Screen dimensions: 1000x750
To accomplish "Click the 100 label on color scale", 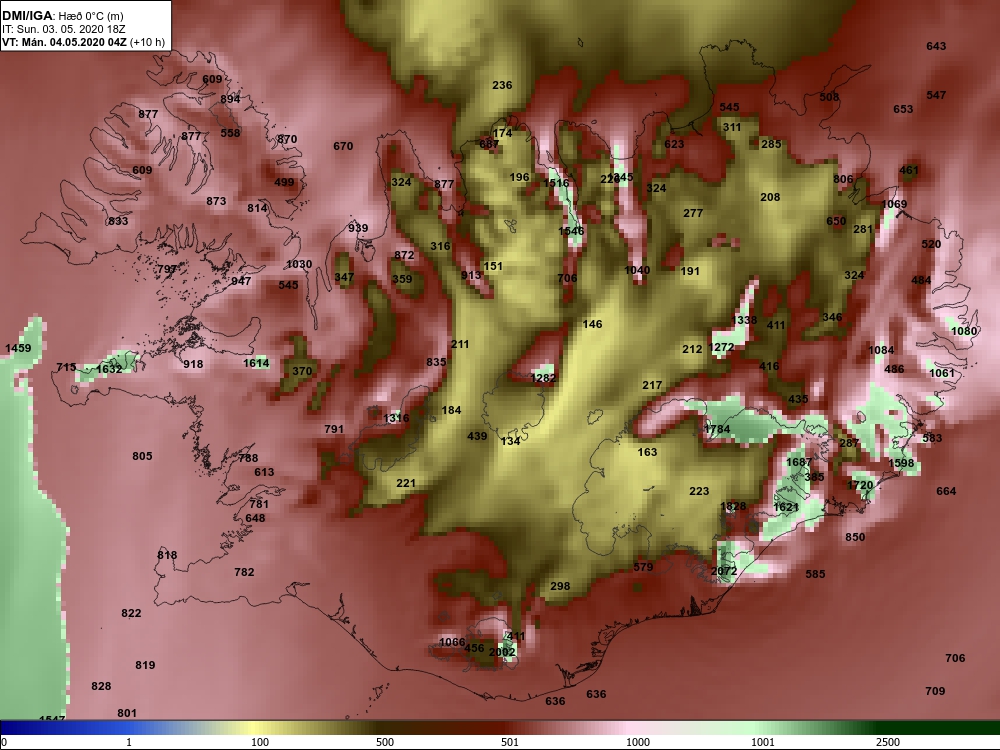I will (260, 742).
